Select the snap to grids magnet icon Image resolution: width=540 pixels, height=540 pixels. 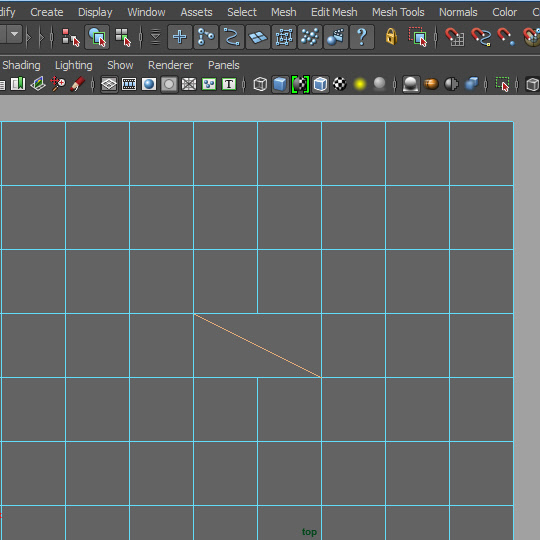click(x=454, y=37)
